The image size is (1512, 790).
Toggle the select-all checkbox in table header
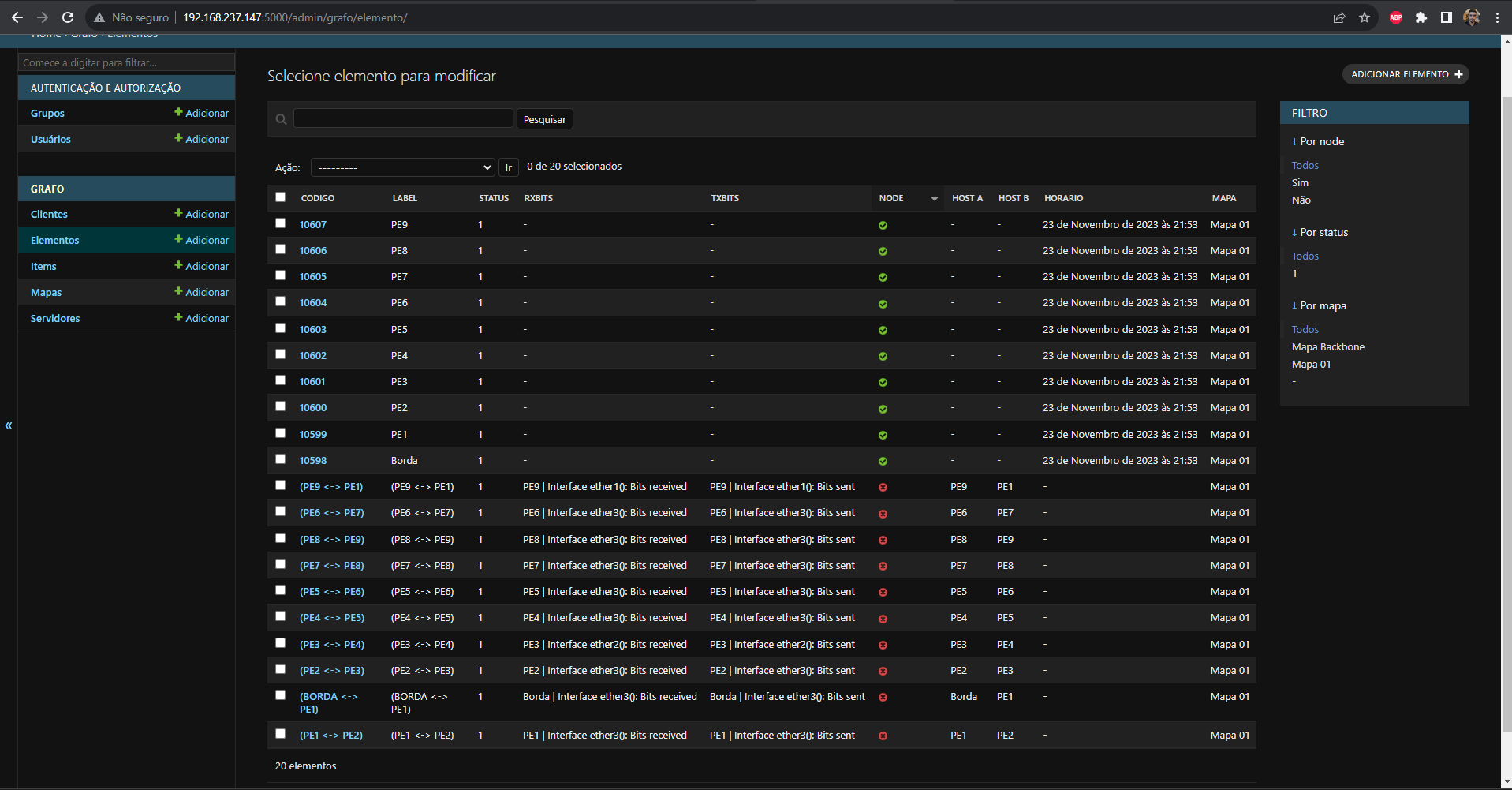tap(280, 197)
